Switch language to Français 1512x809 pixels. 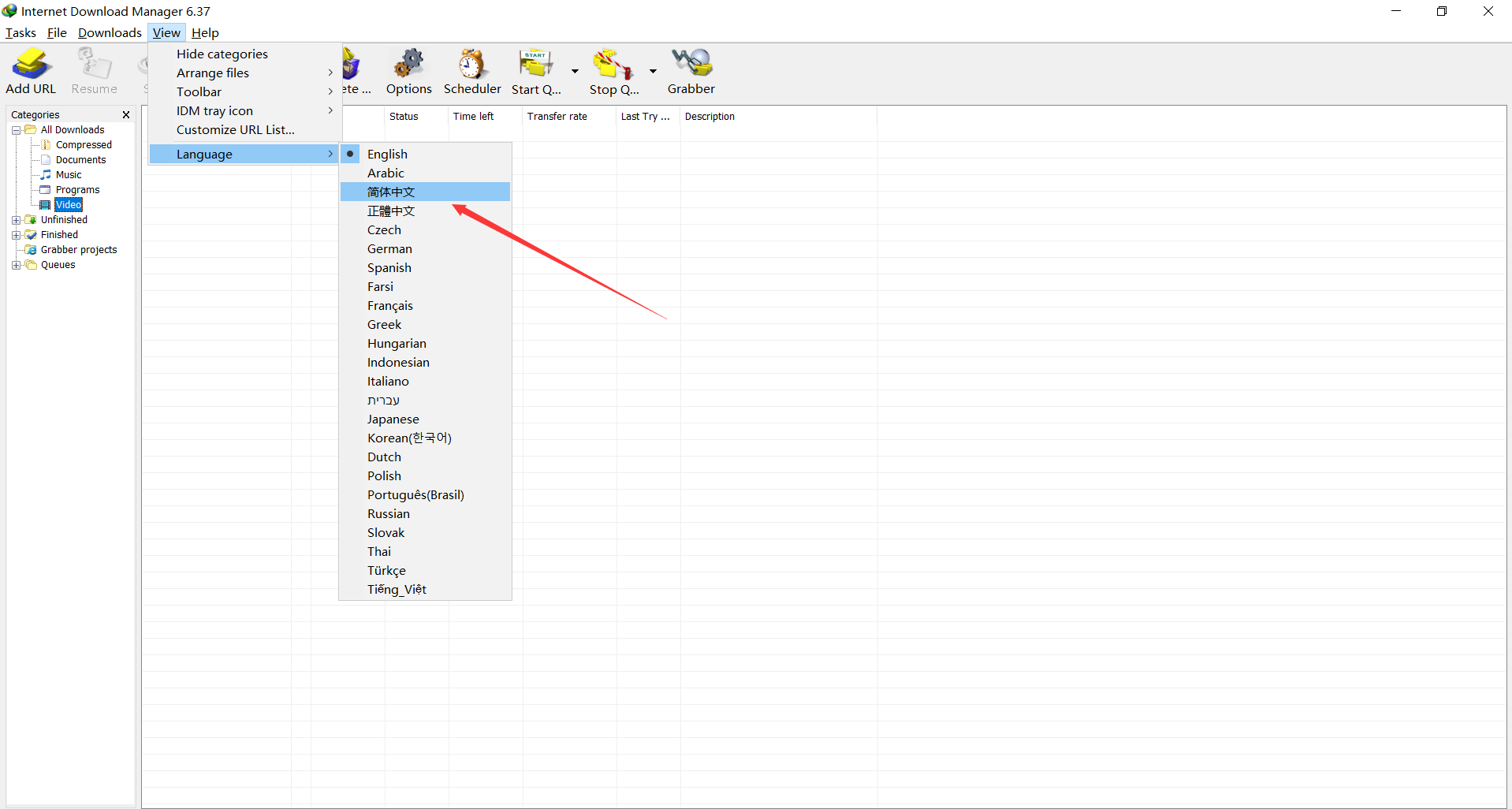426,306
